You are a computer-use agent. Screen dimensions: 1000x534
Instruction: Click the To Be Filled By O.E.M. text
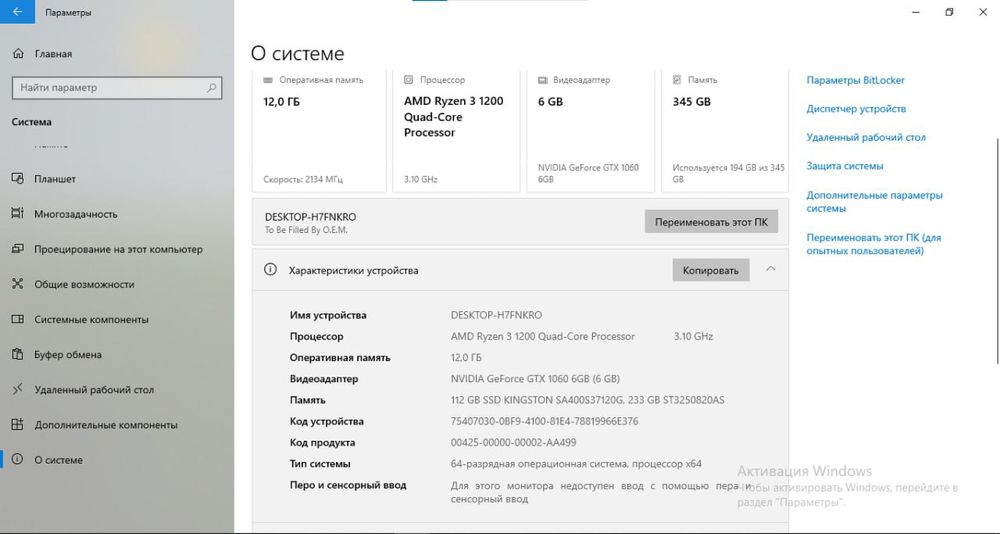(306, 230)
